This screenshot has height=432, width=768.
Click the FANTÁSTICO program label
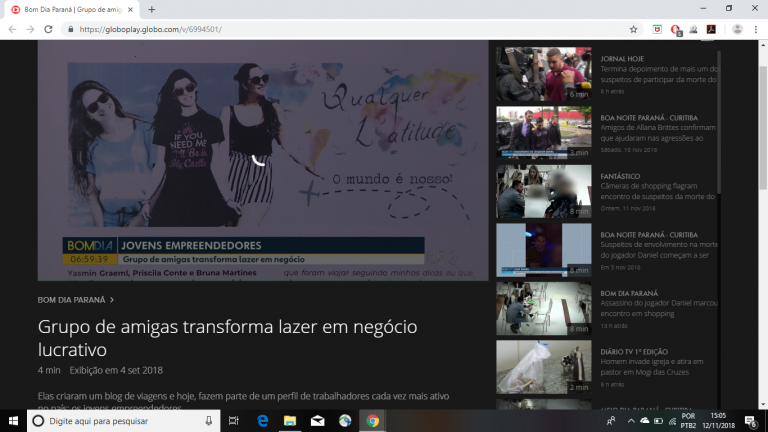click(x=620, y=176)
